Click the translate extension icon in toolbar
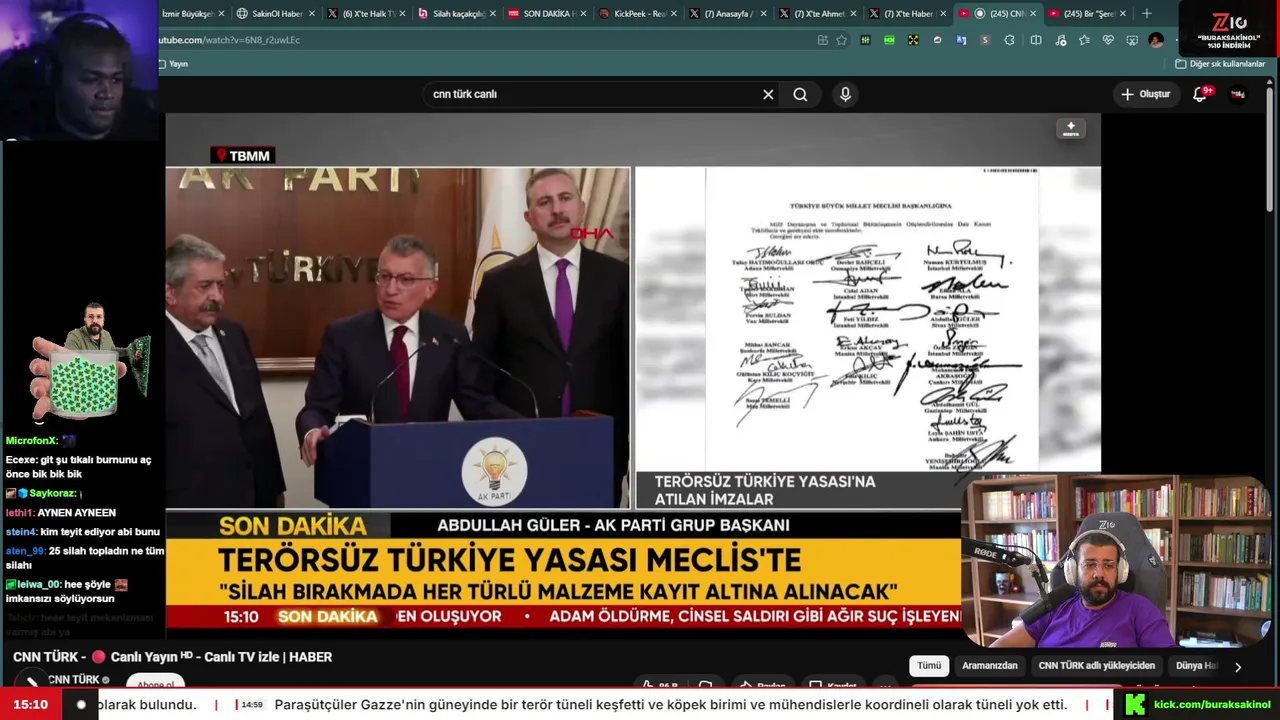 pyautogui.click(x=961, y=40)
